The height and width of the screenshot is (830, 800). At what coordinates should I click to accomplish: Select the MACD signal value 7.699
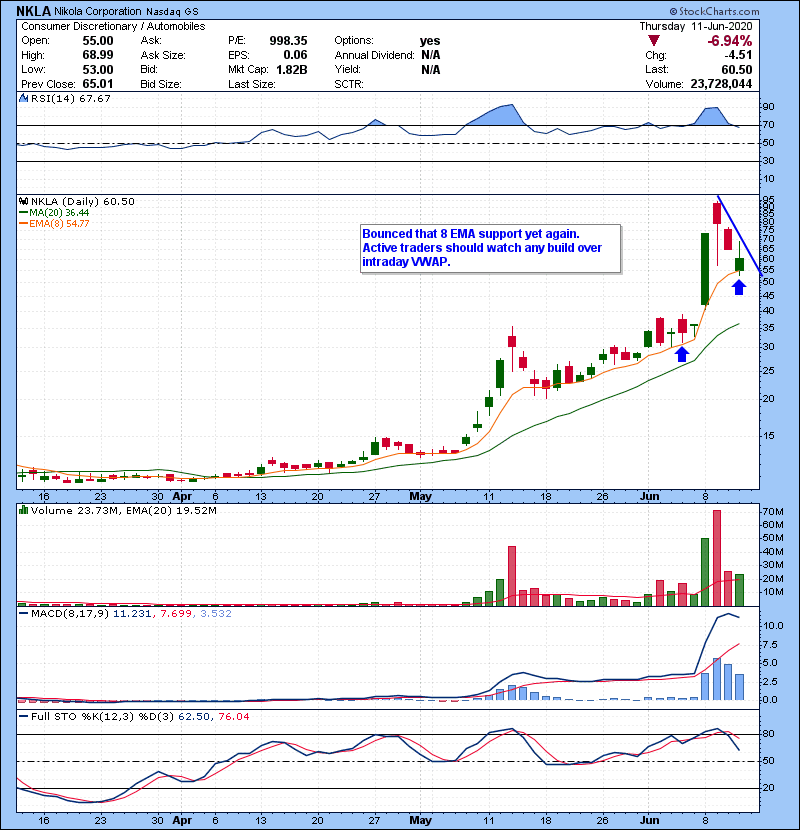tap(176, 614)
